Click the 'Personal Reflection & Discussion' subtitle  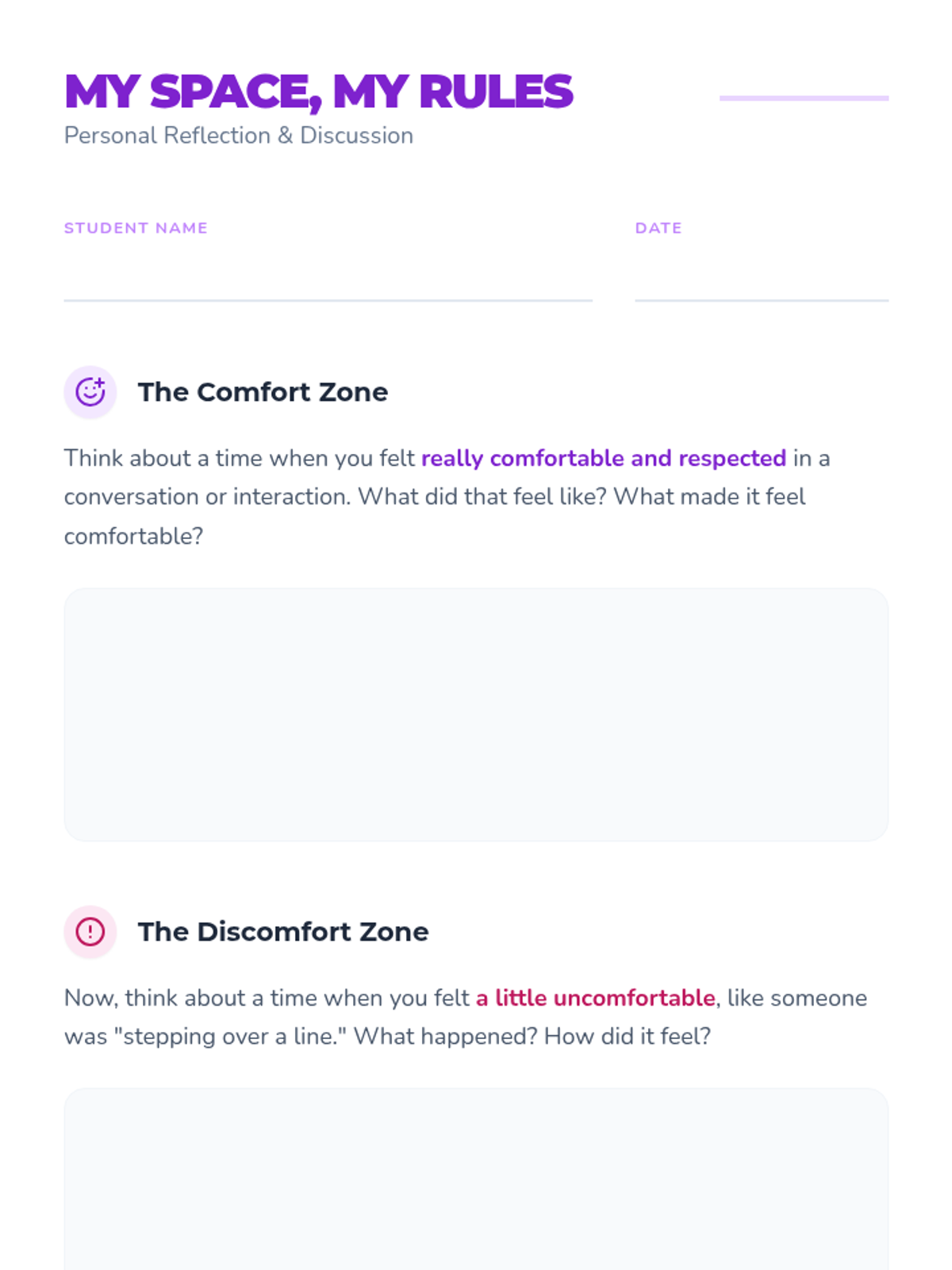click(x=239, y=136)
